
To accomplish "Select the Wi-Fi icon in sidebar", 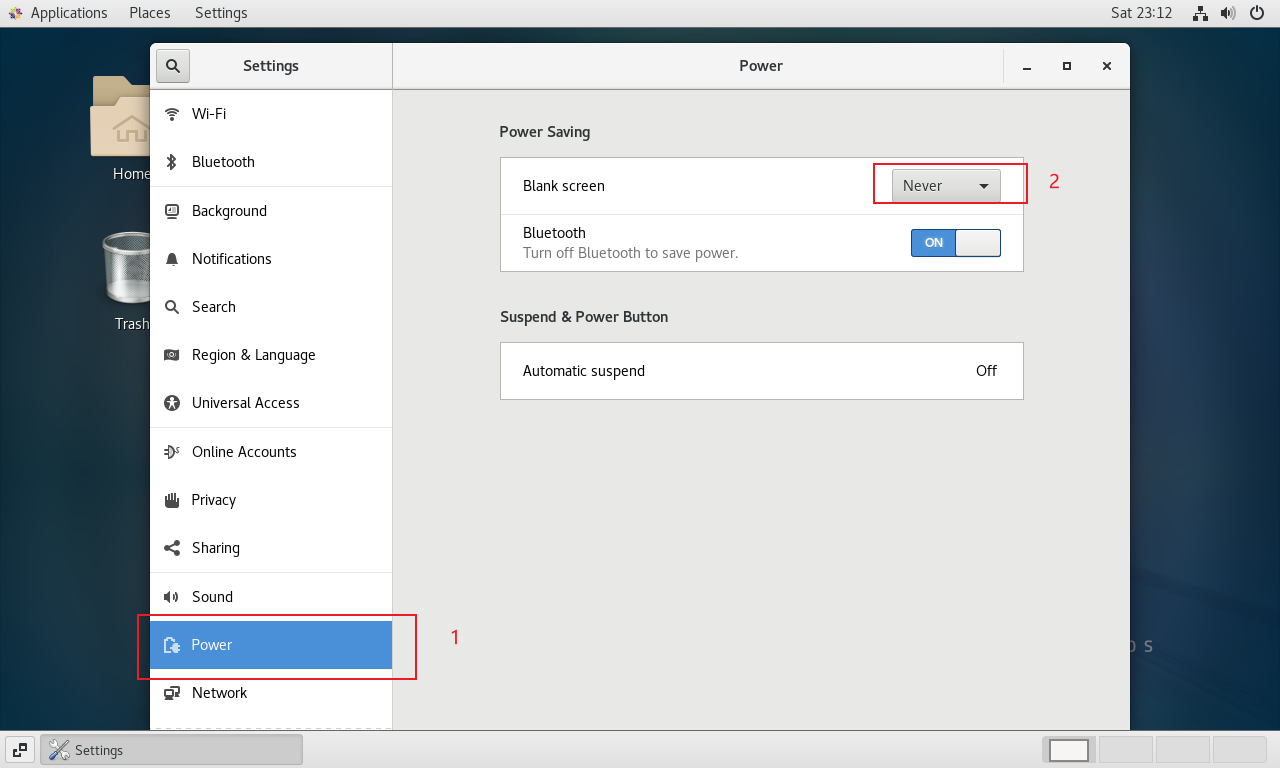I will [172, 114].
